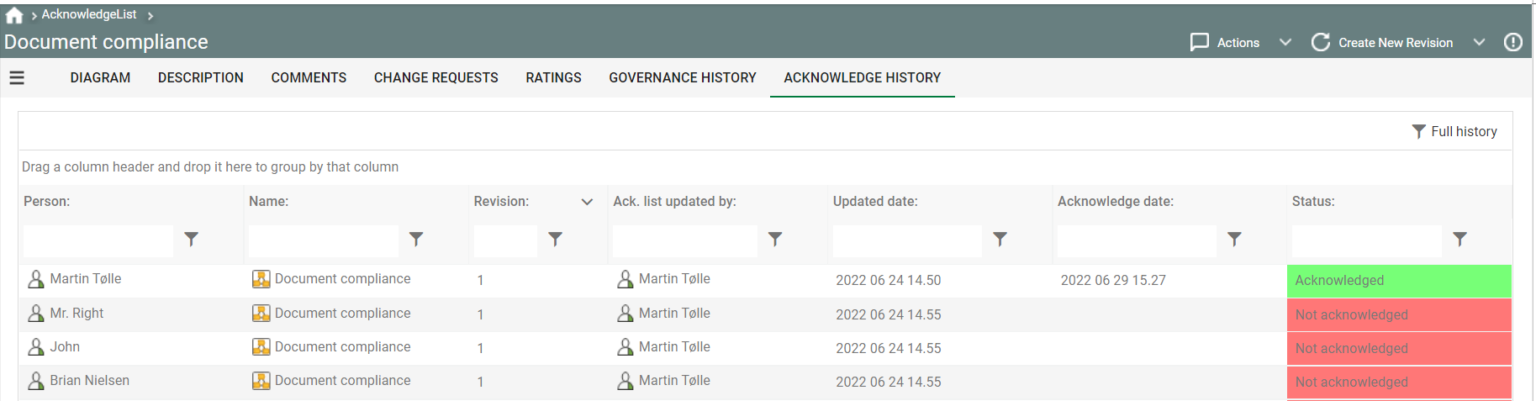1536x401 pixels.
Task: Open the AcknowledgeList breadcrumb link
Action: point(89,15)
